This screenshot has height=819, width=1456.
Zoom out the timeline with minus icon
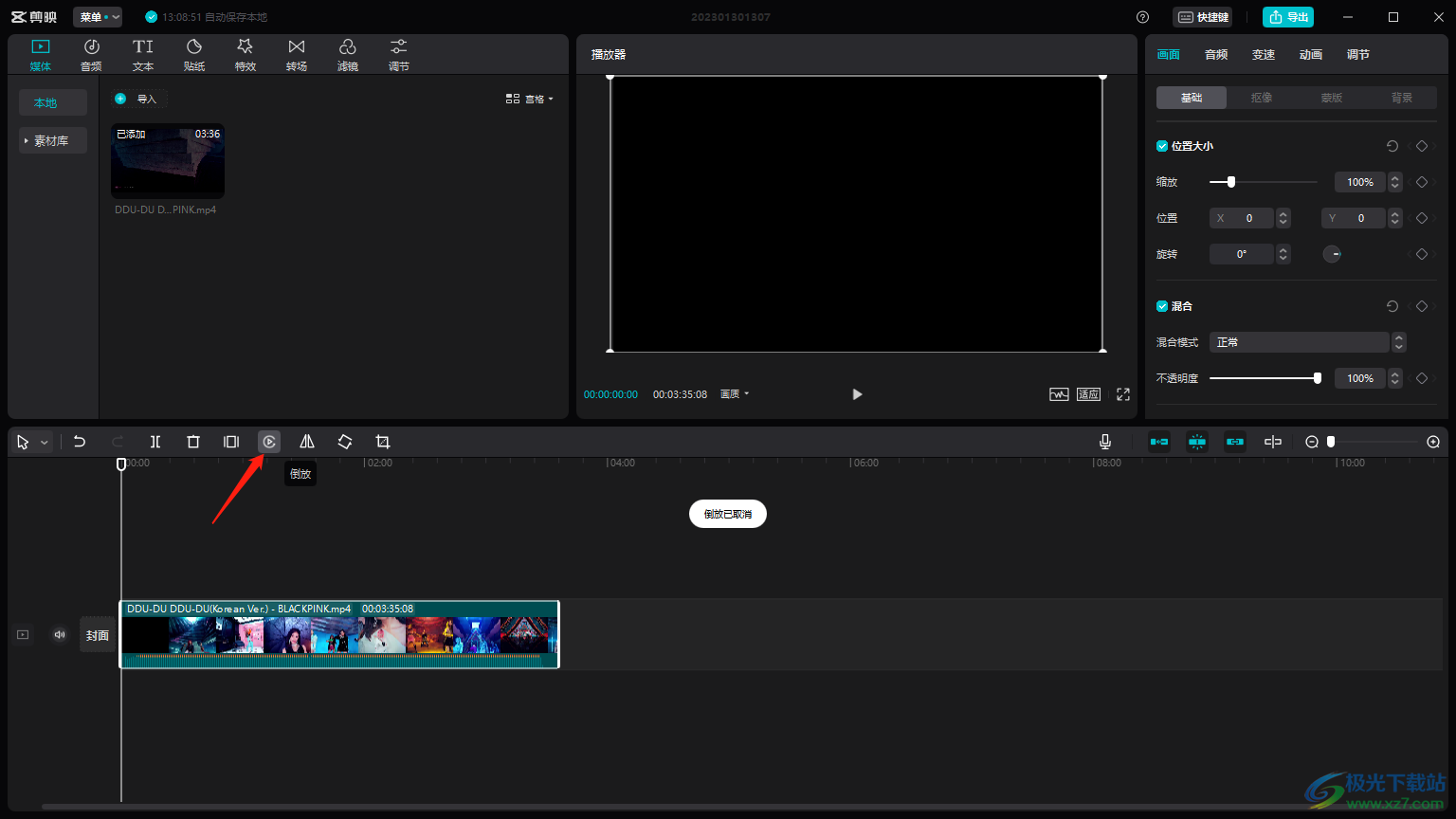[x=1312, y=442]
